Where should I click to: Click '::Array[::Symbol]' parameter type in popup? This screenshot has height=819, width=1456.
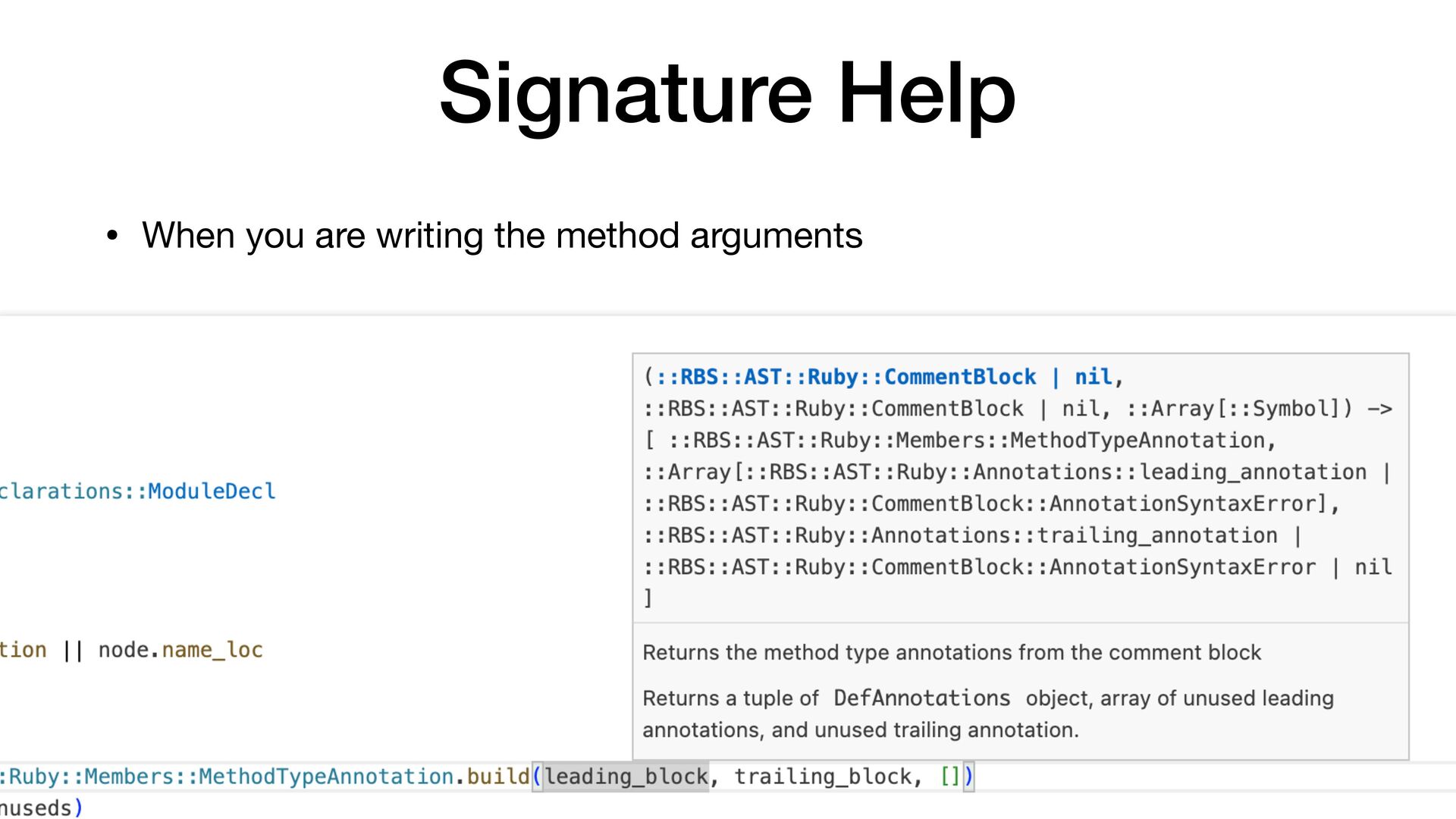tap(1232, 409)
